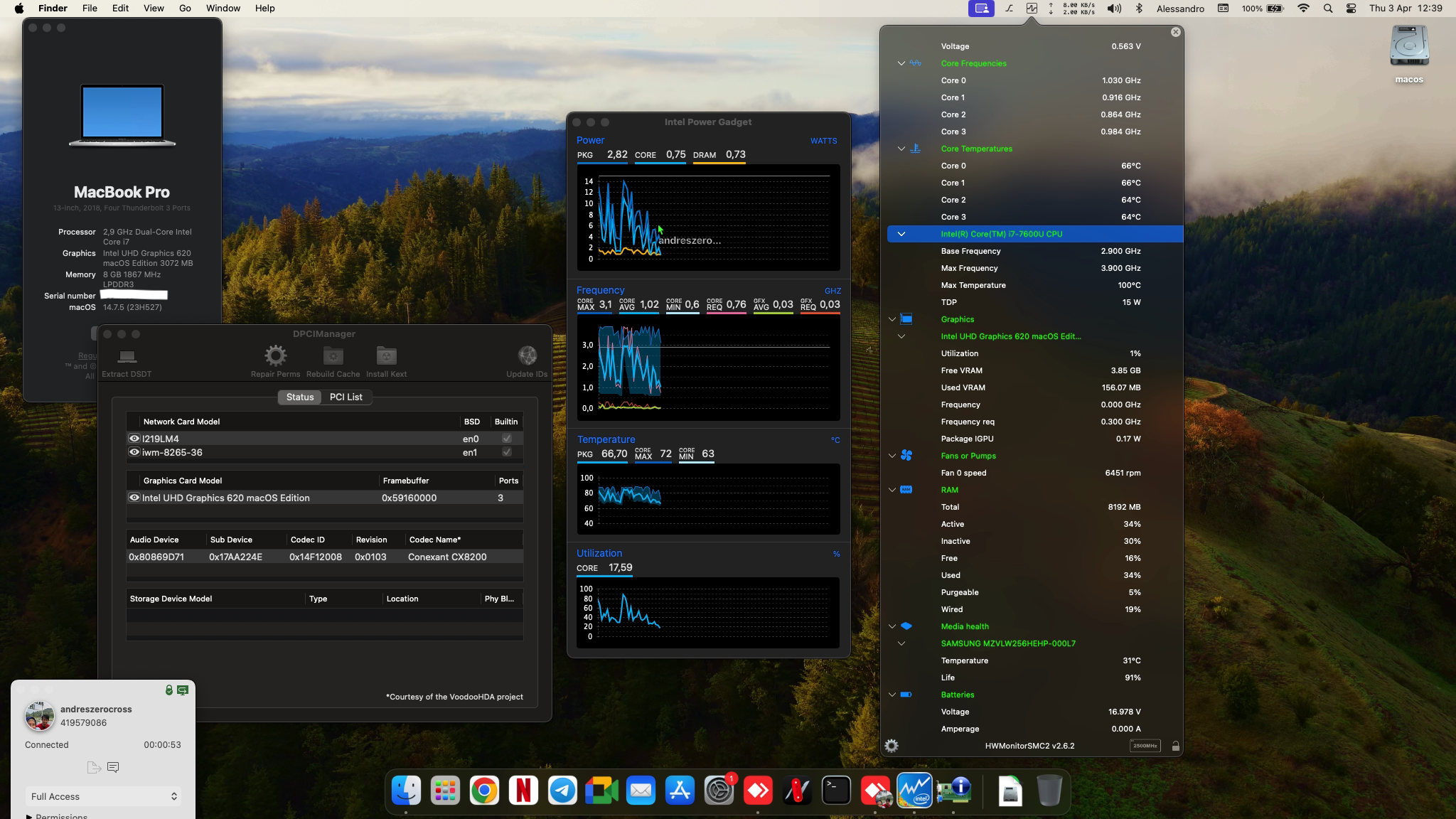Open HWMonitorSMC2 settings gear
This screenshot has width=1456, height=819.
[891, 745]
